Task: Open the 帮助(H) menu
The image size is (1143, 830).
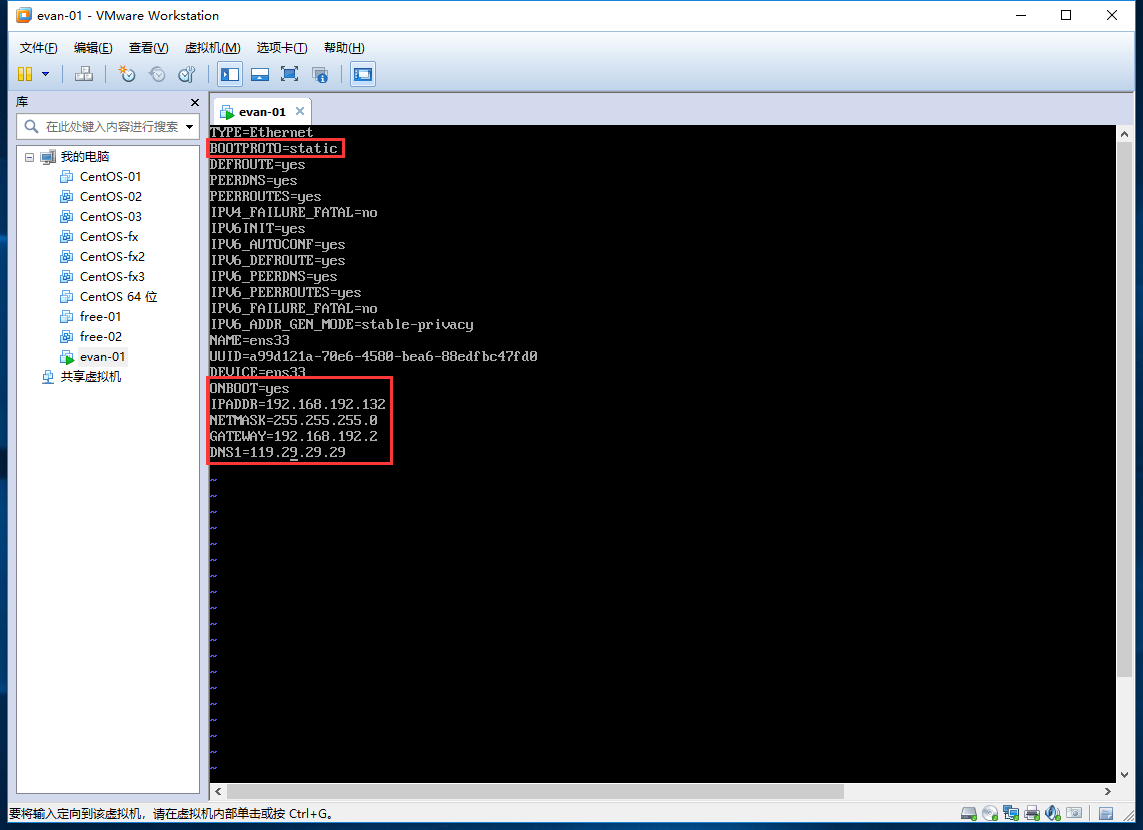Action: (344, 48)
